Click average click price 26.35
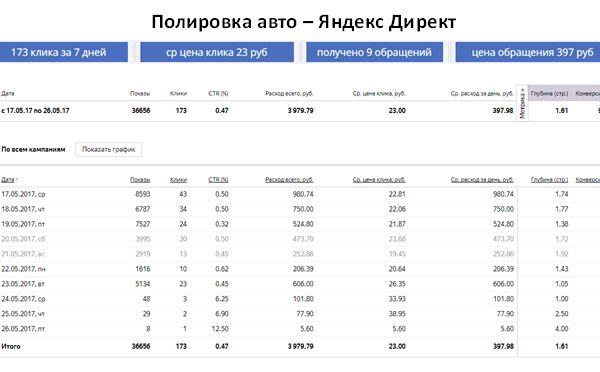 tap(397, 284)
